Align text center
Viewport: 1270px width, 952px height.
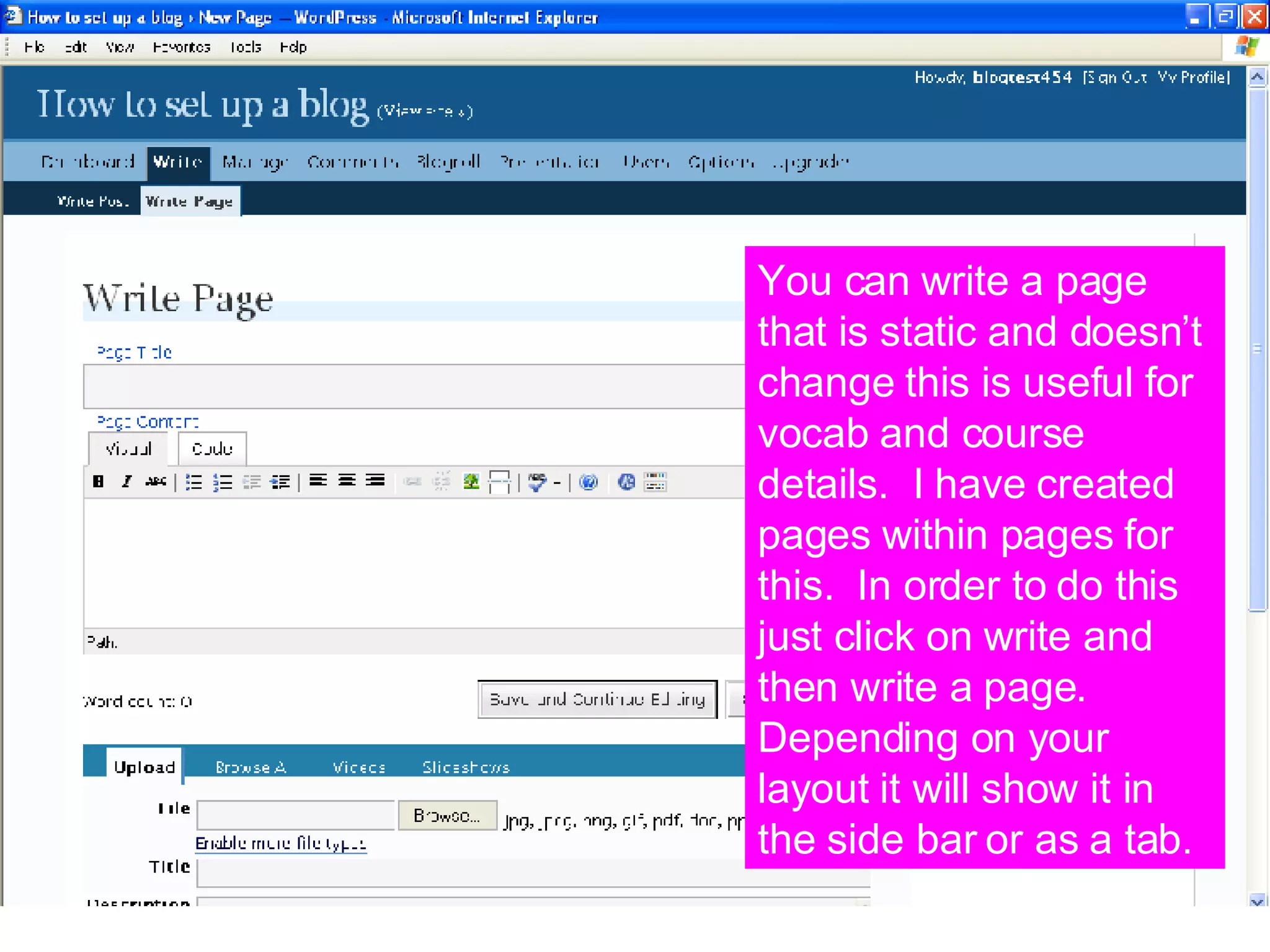point(347,481)
